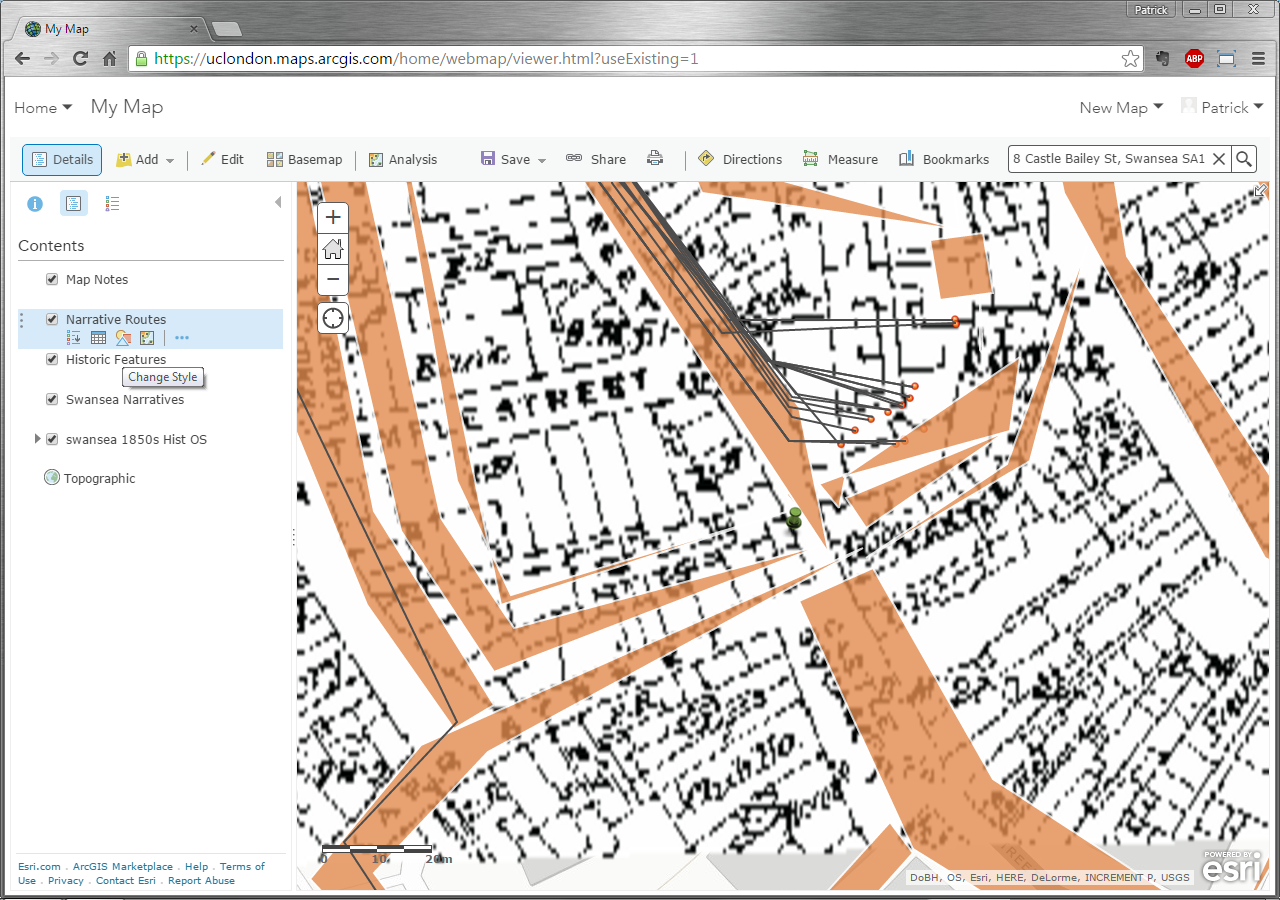Zoom in with the plus button
Image resolution: width=1280 pixels, height=900 pixels.
click(333, 218)
